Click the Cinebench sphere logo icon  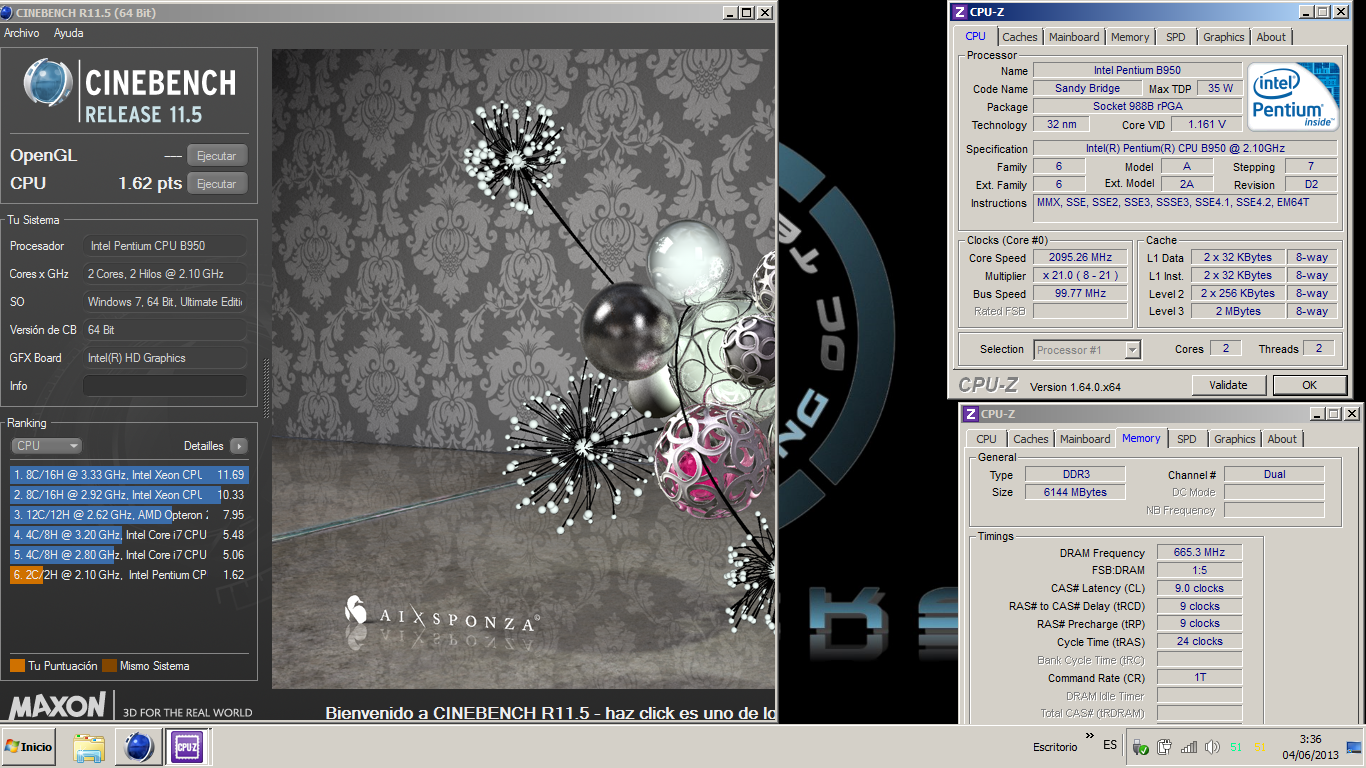[47, 84]
